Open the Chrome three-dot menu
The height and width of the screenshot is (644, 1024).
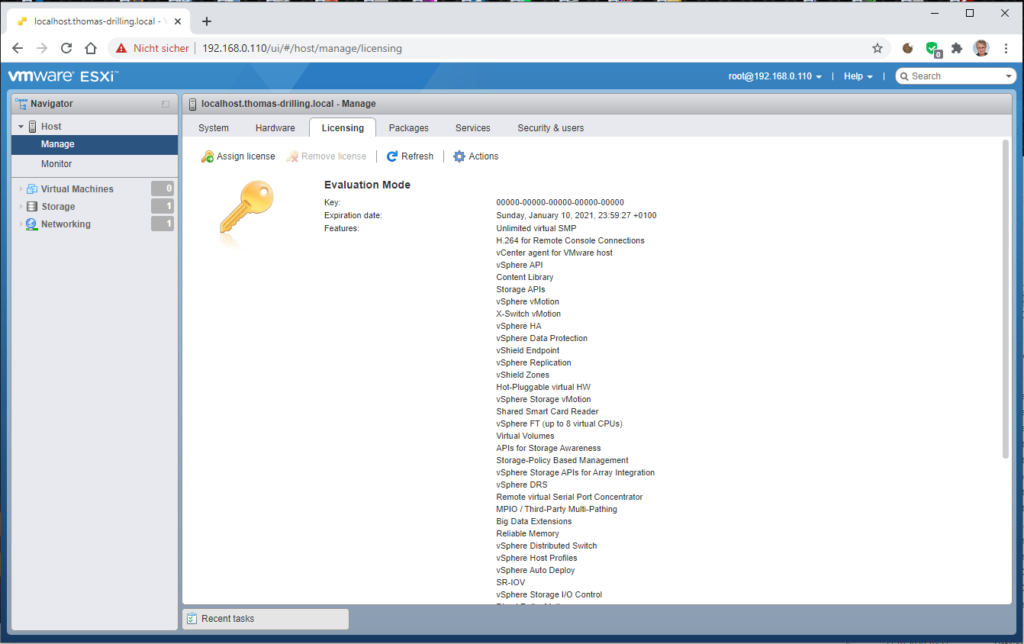pos(1006,48)
